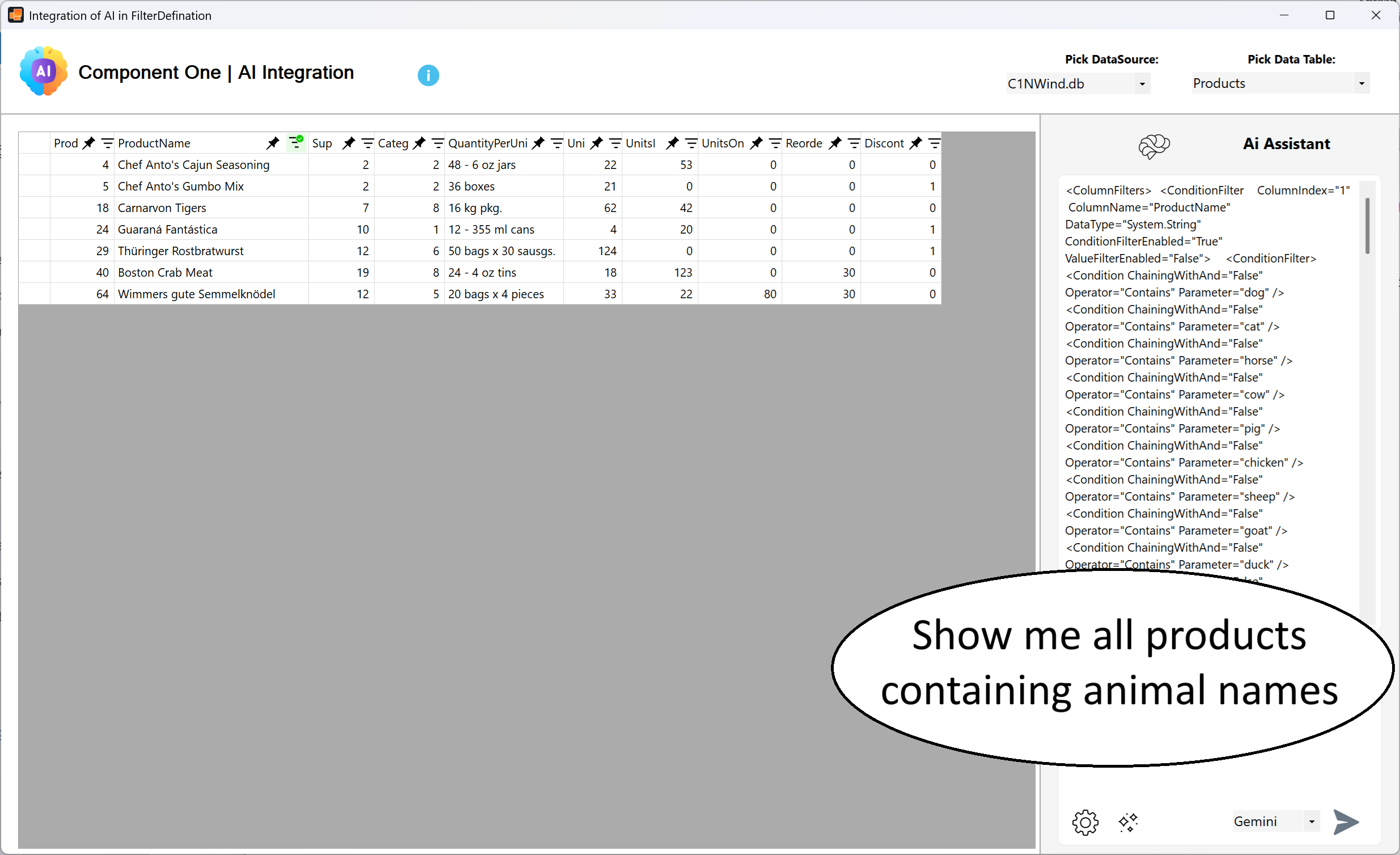This screenshot has width=1400, height=855.
Task: Pin the QuantityPerUni column
Action: coord(537,143)
